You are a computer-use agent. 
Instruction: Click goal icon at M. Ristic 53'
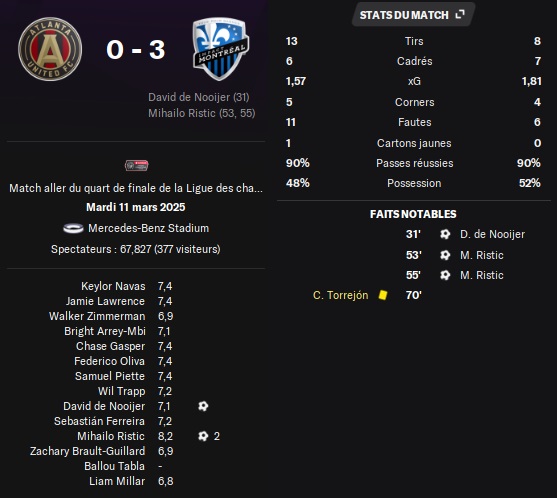tap(445, 255)
